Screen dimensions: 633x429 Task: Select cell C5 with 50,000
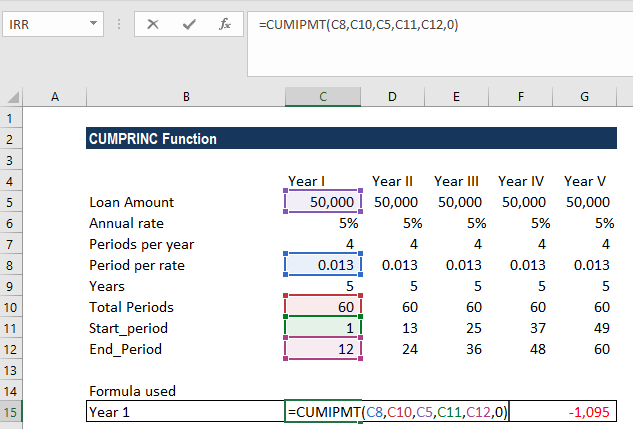click(x=323, y=201)
